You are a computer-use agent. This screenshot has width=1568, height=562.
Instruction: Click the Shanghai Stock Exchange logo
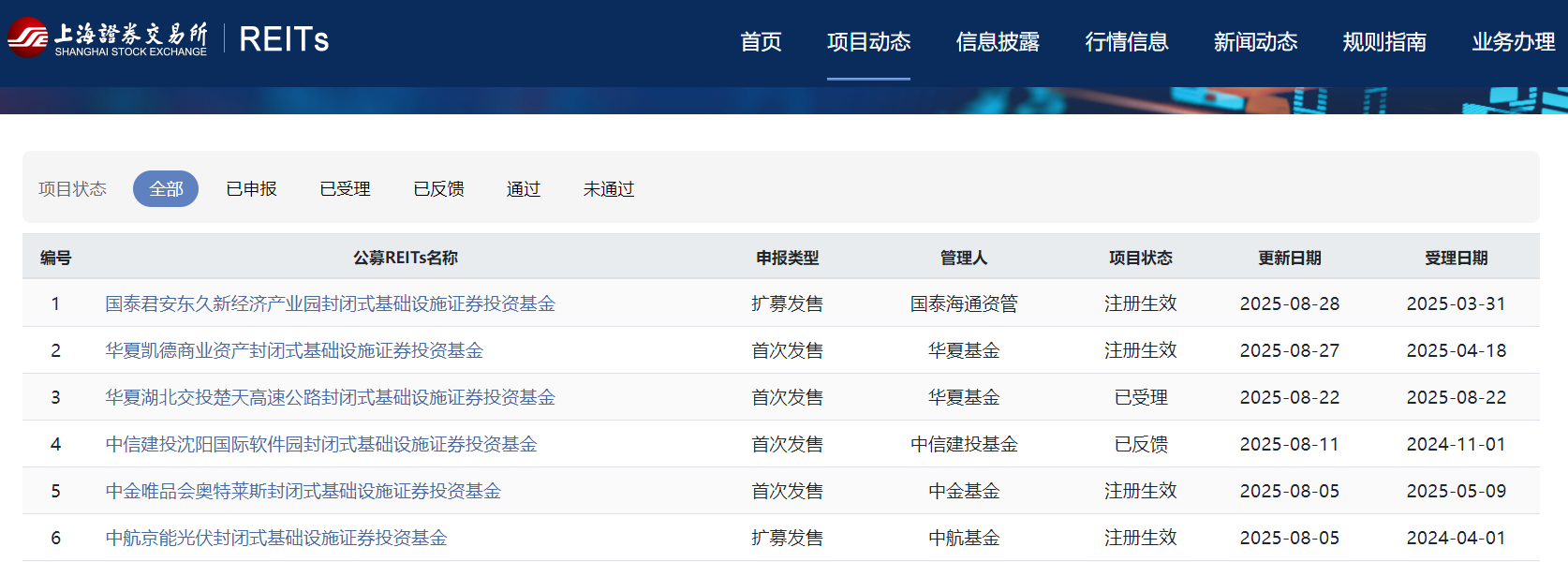pos(108,38)
